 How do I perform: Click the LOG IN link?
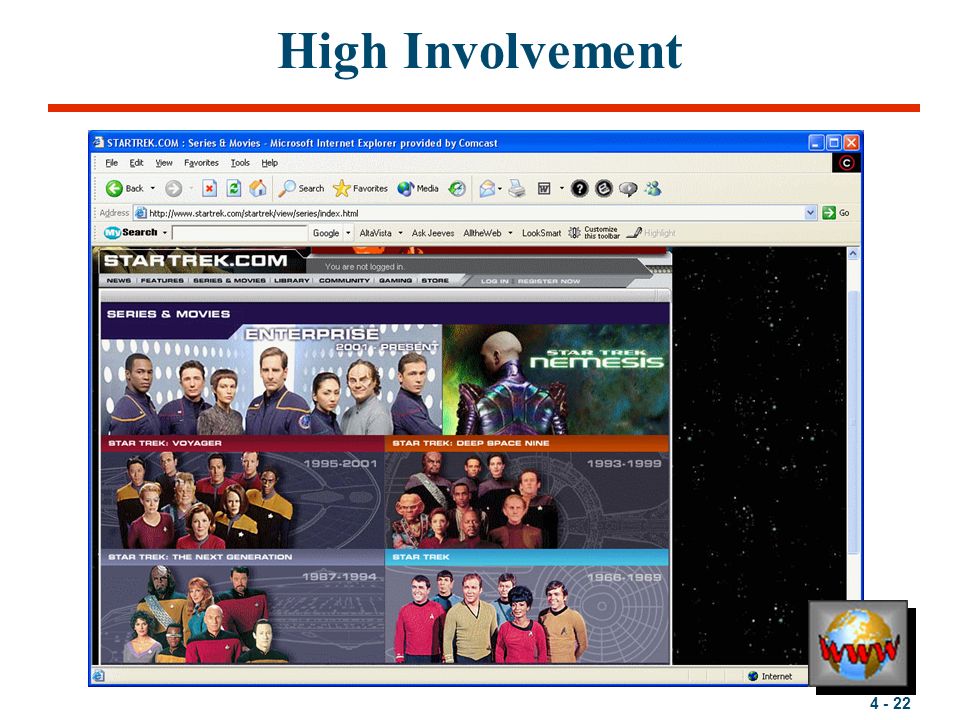pos(495,281)
